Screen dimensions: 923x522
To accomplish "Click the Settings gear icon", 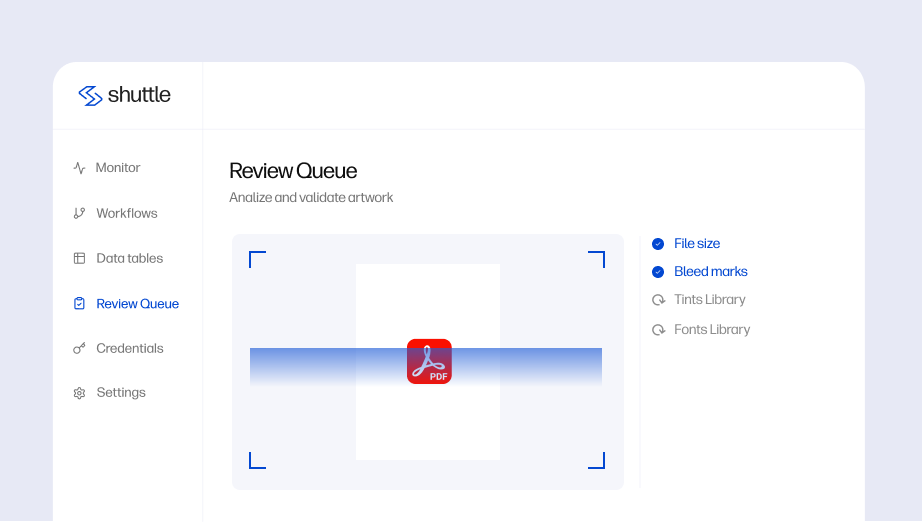I will [79, 393].
